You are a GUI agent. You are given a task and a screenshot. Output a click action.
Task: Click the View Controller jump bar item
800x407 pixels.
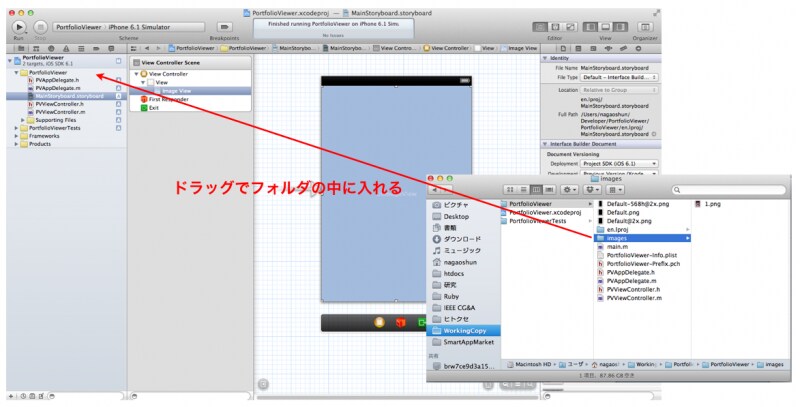click(446, 48)
